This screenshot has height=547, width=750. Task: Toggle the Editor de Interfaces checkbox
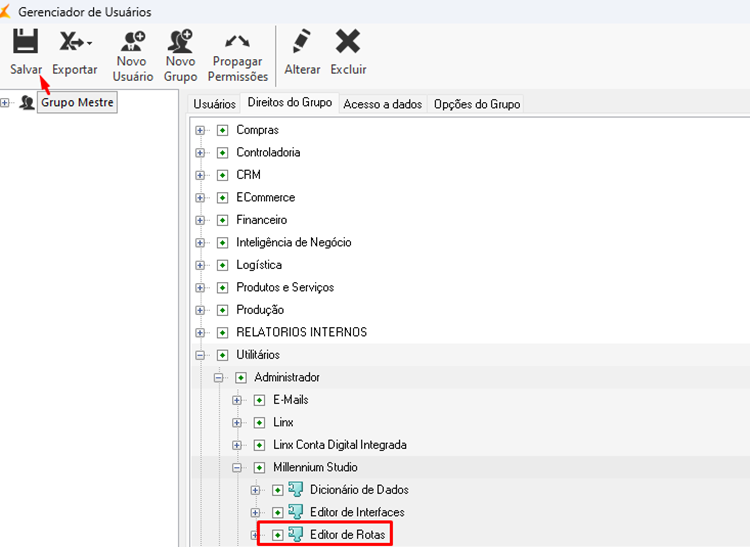pyautogui.click(x=277, y=512)
